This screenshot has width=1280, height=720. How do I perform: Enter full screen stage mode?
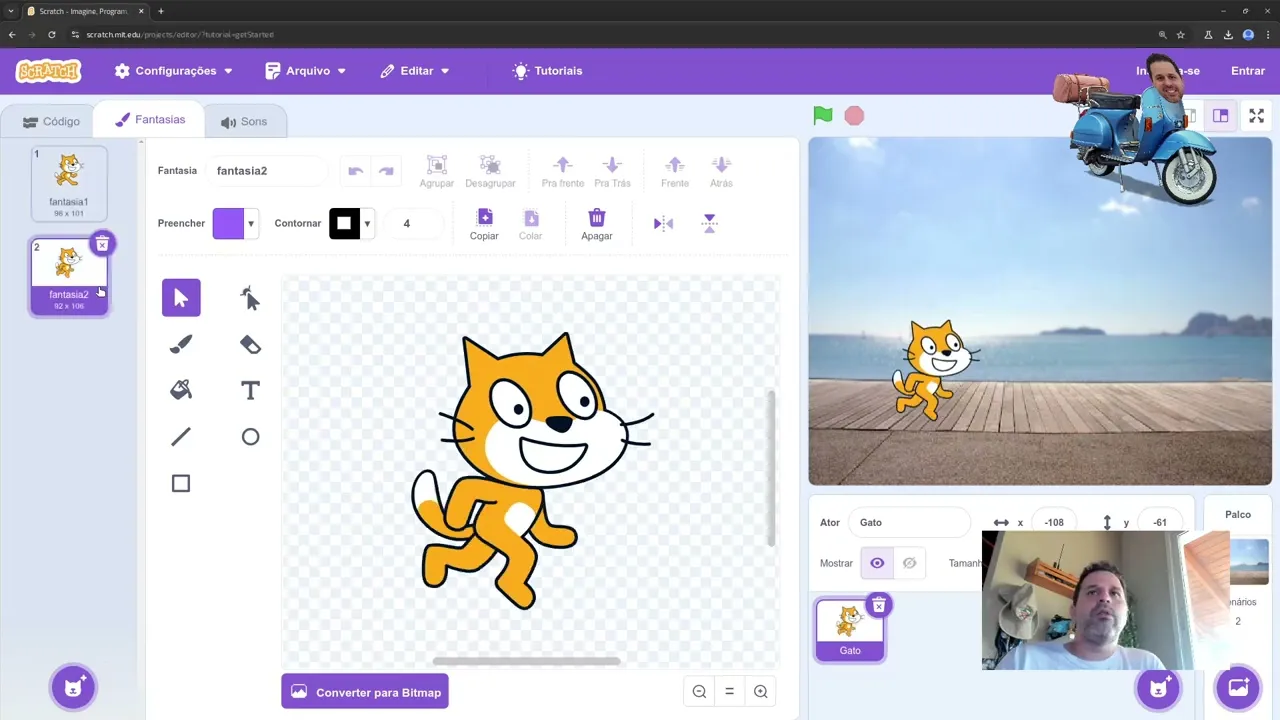click(x=1257, y=116)
